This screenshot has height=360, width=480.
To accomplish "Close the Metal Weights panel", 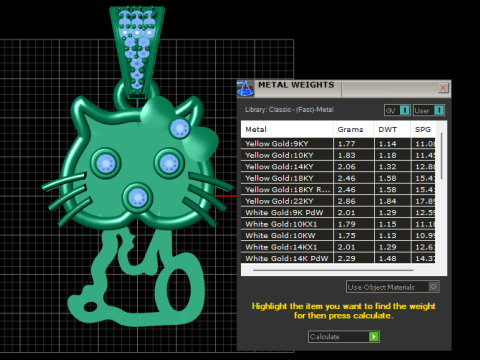I will point(443,88).
